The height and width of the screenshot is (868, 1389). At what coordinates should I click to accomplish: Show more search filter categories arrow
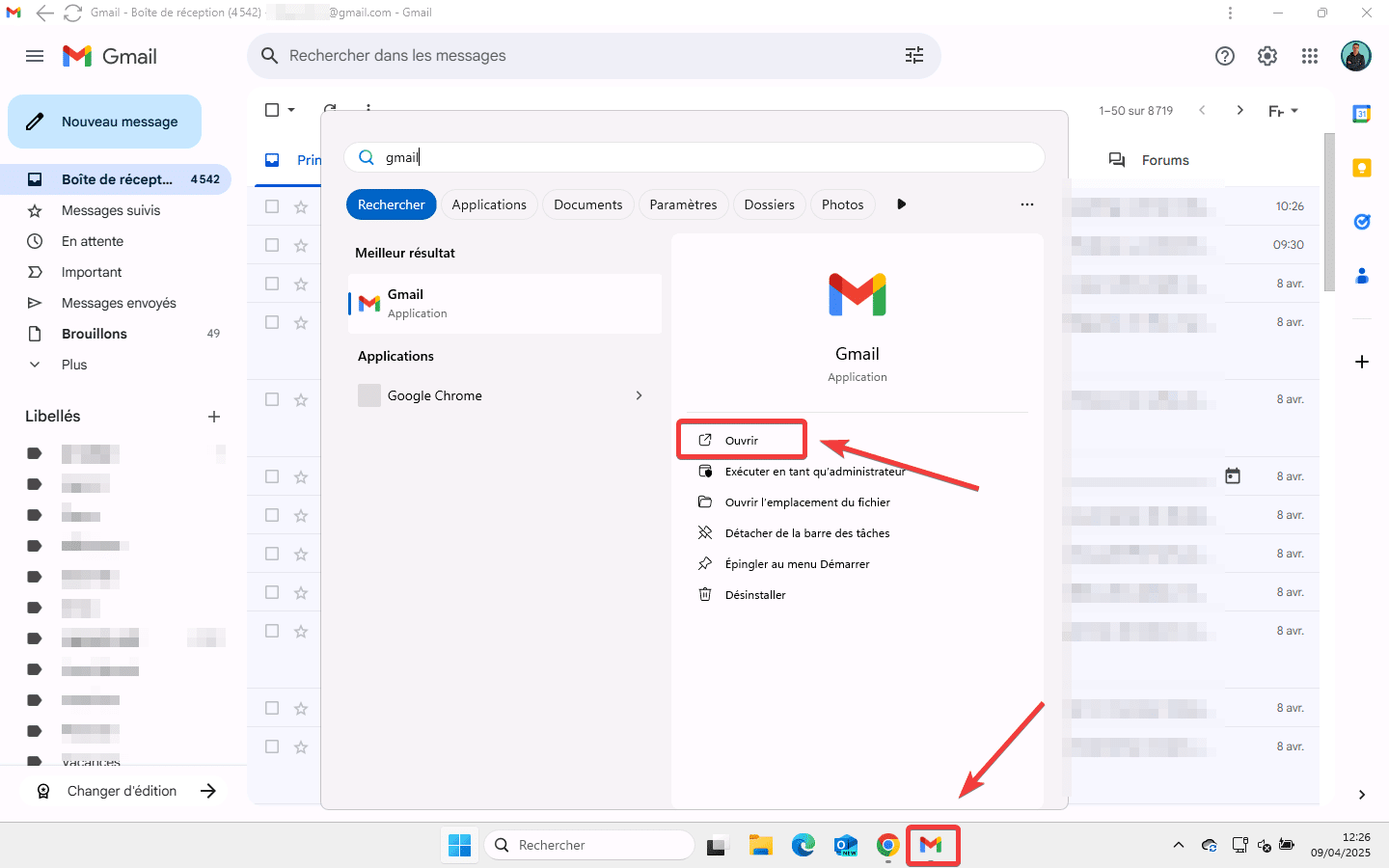(x=902, y=204)
